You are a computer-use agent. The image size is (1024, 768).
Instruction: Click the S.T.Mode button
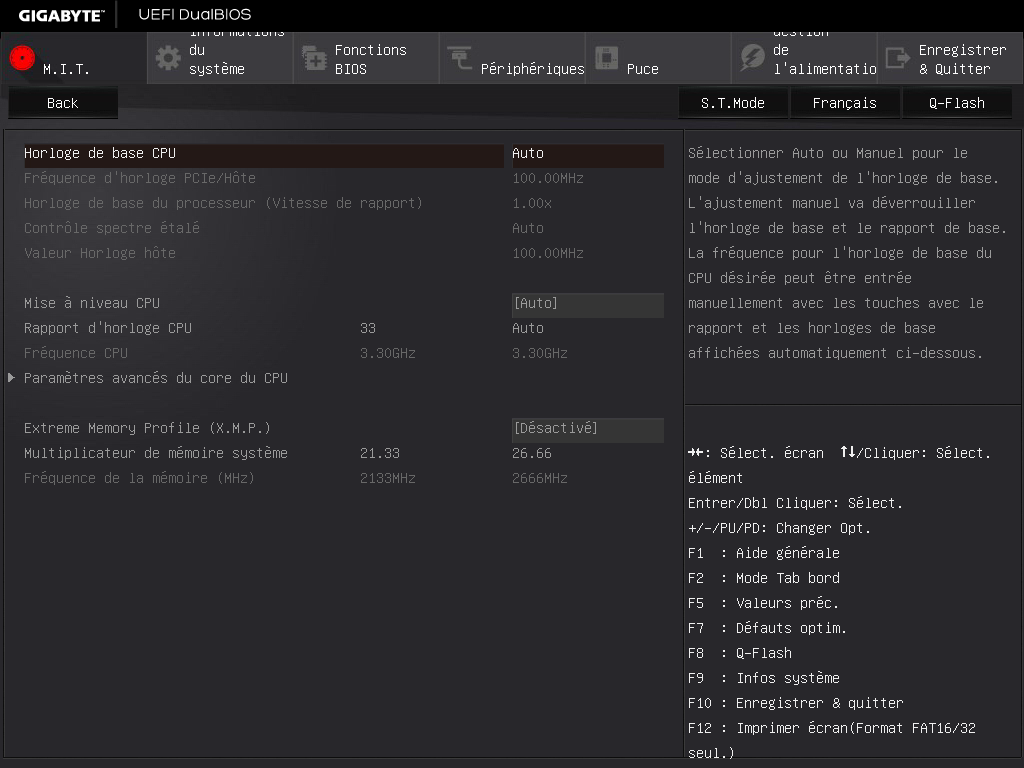pyautogui.click(x=733, y=103)
